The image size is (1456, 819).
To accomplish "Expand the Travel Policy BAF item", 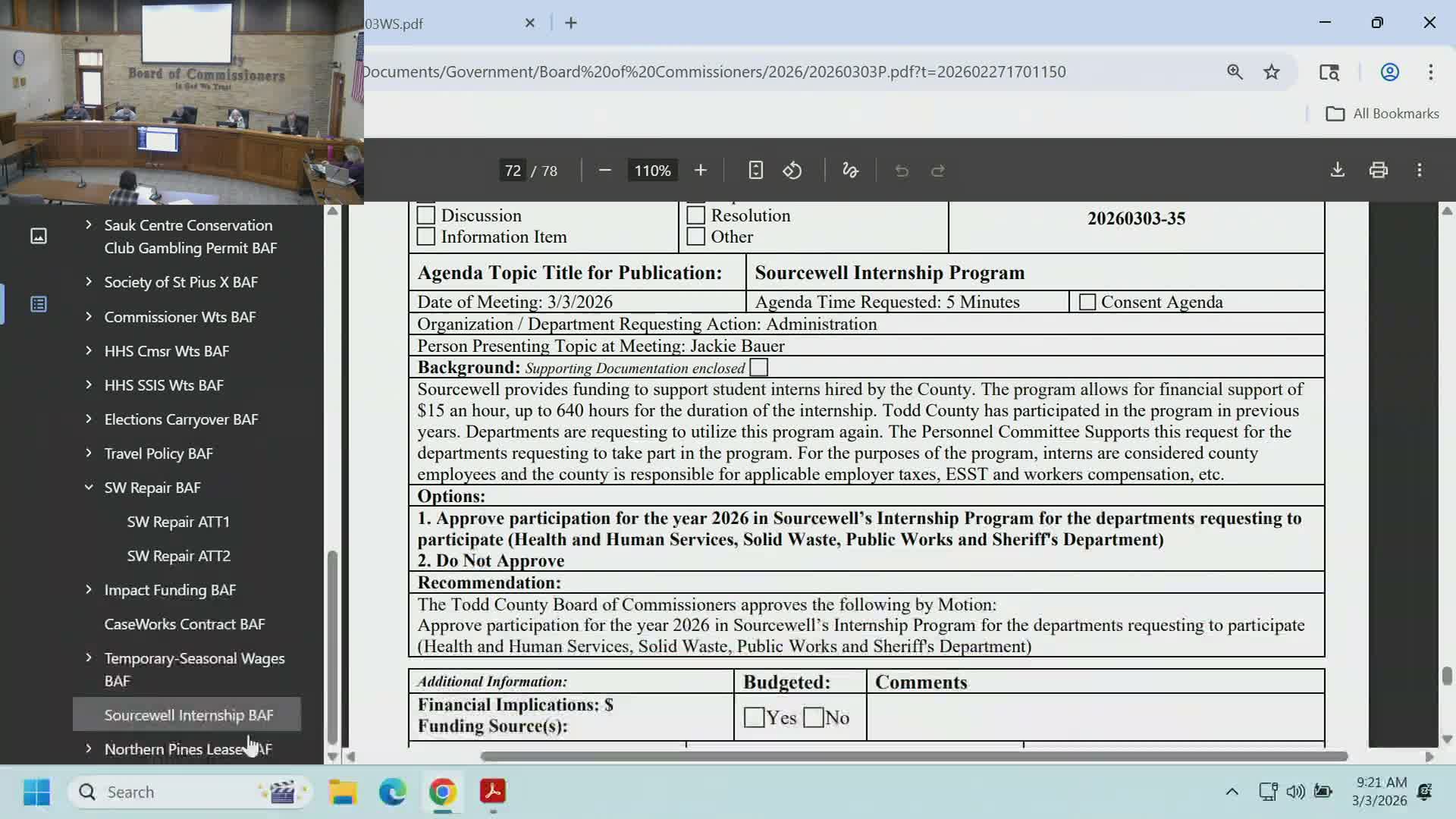I will [x=89, y=453].
